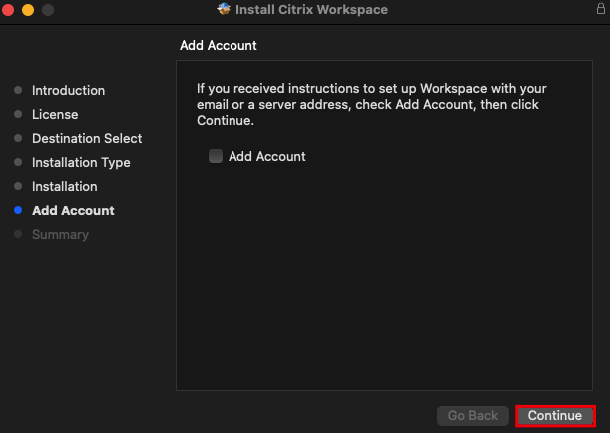The width and height of the screenshot is (610, 433).
Task: Click the lock icon in title bar
Action: pos(601,9)
